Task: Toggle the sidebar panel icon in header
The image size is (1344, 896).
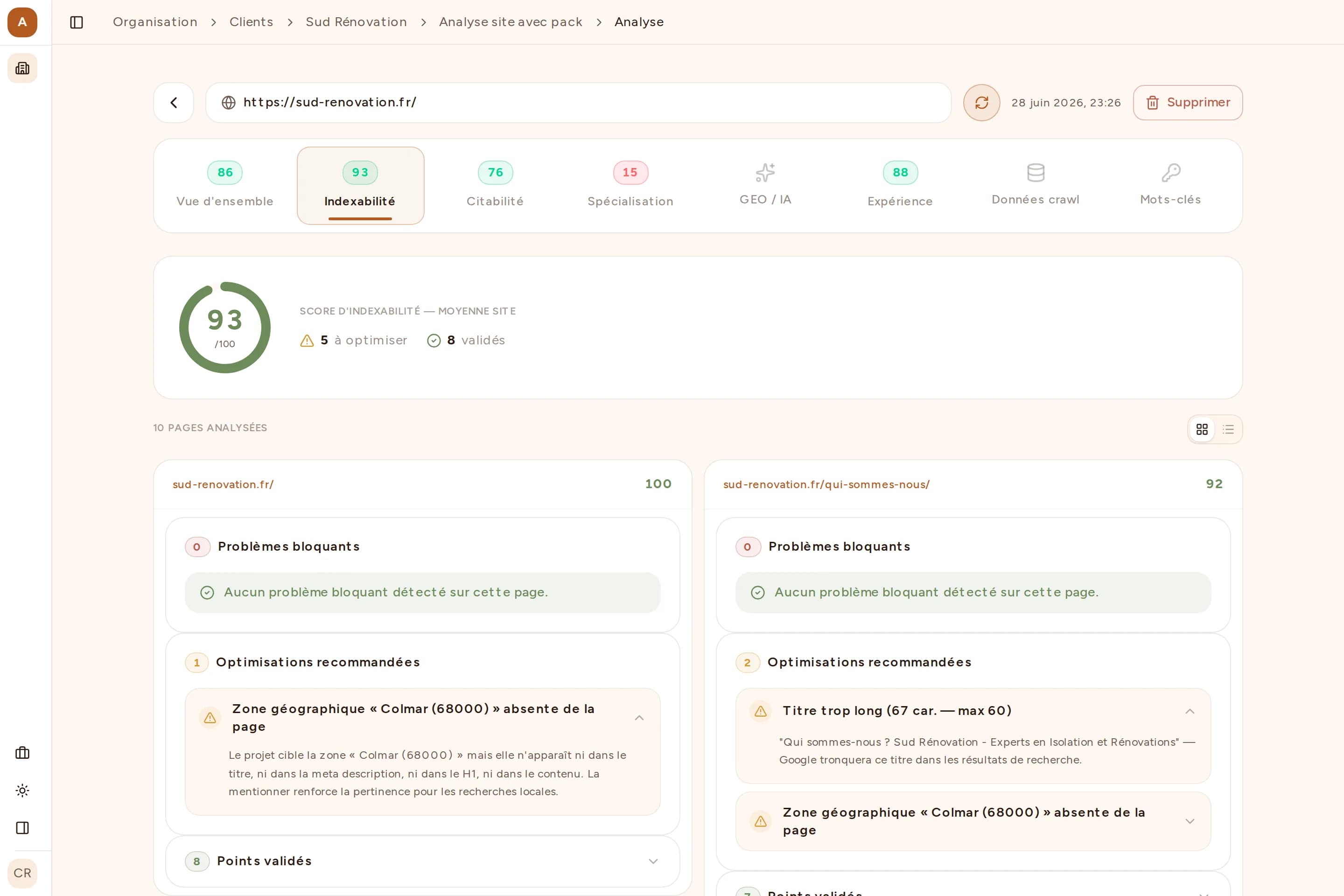Action: [77, 22]
